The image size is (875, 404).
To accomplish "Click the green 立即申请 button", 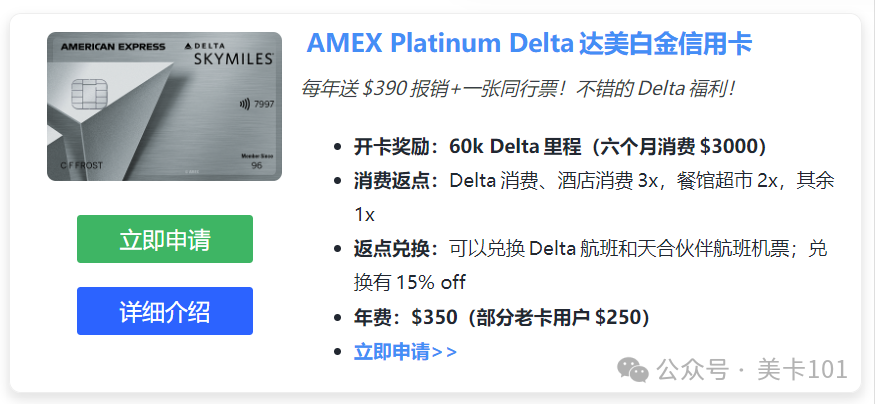I will coord(165,239).
